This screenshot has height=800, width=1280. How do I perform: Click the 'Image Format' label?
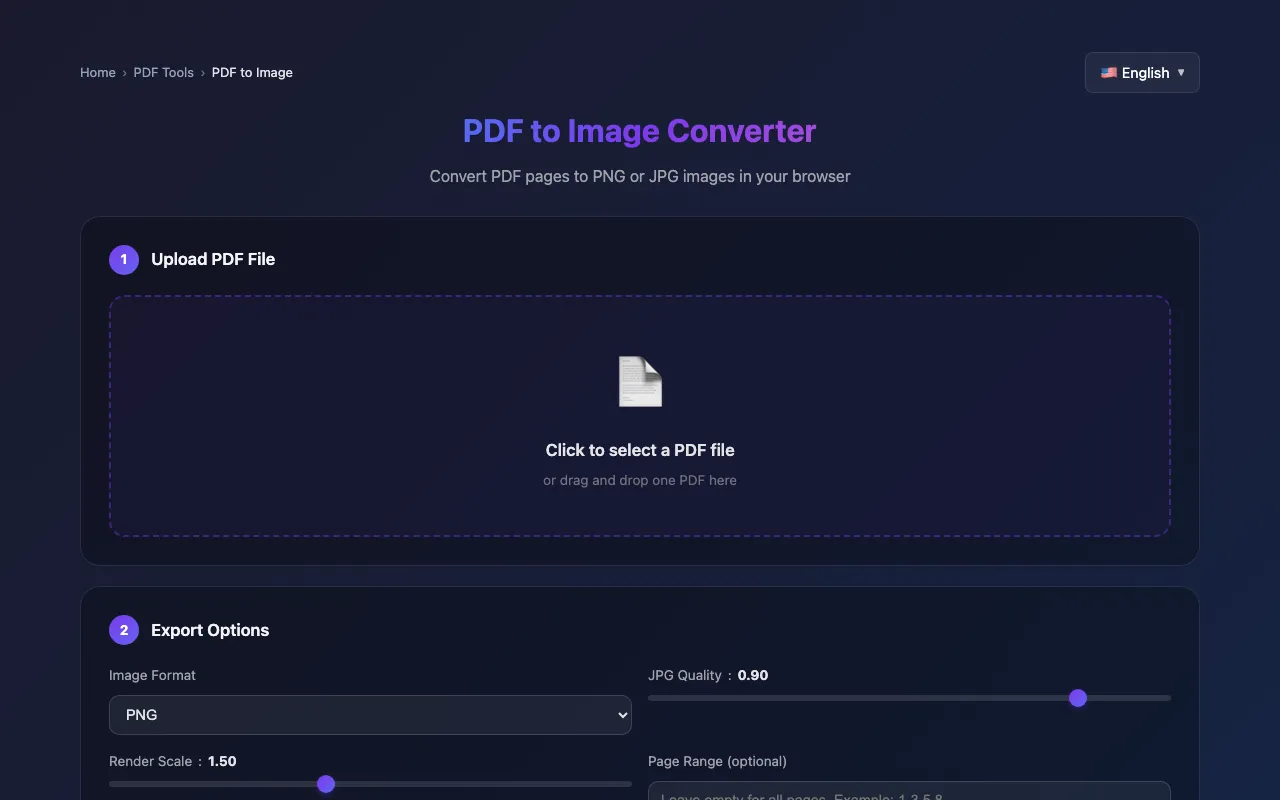152,675
